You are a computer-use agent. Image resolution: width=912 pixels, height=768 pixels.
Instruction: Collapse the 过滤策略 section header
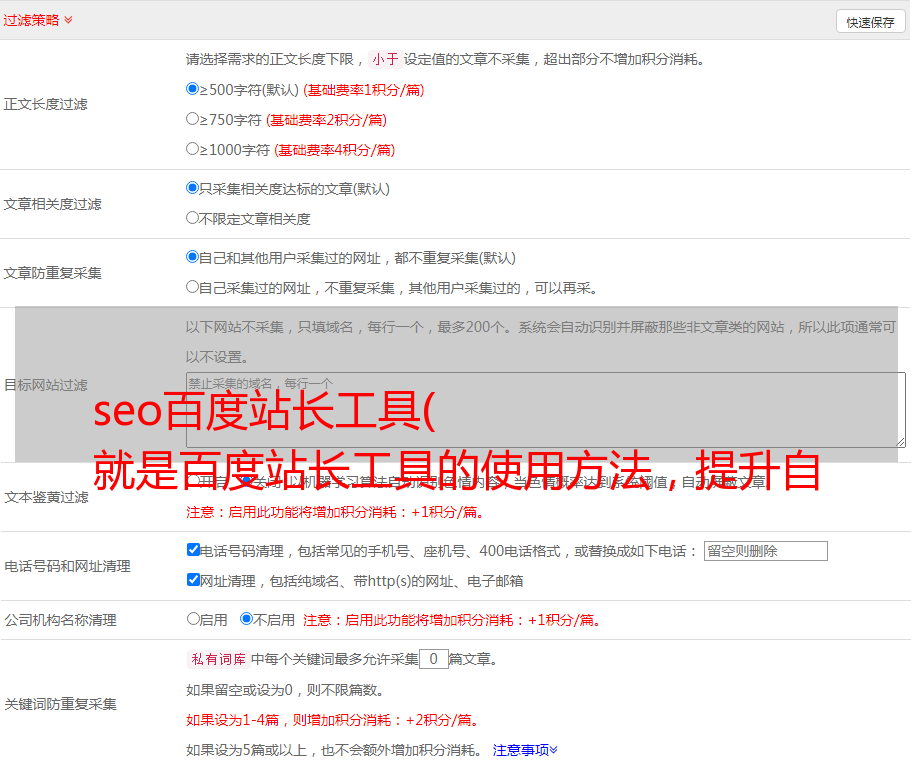(x=38, y=20)
